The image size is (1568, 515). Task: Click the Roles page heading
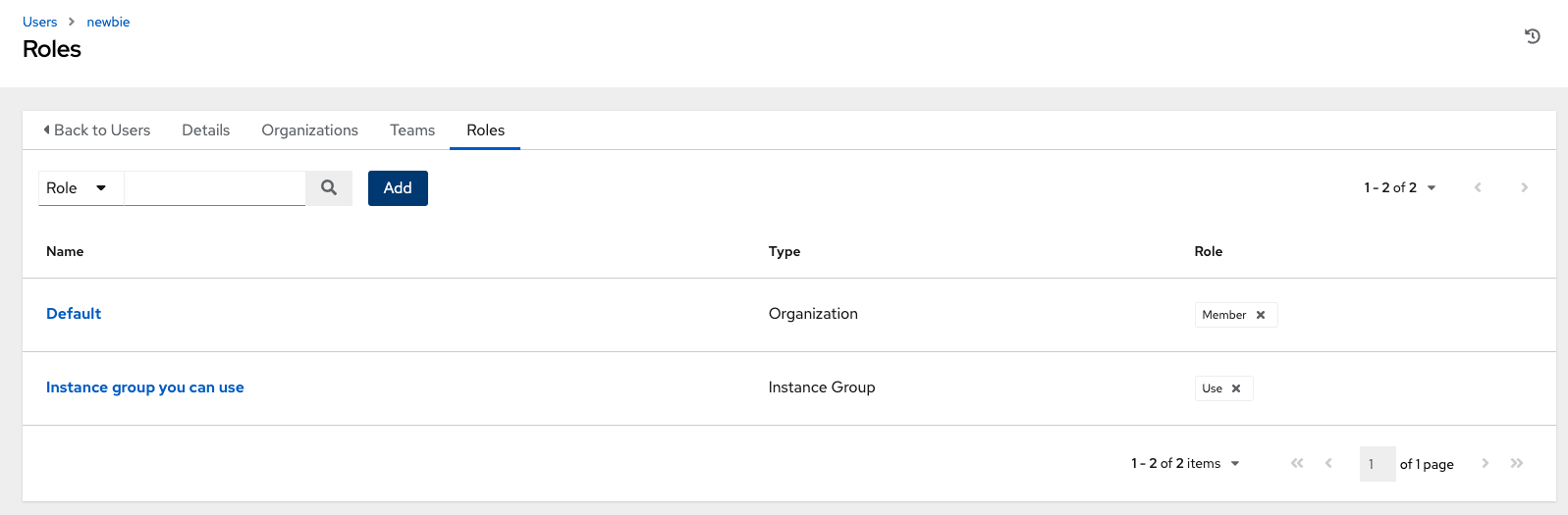coord(52,49)
